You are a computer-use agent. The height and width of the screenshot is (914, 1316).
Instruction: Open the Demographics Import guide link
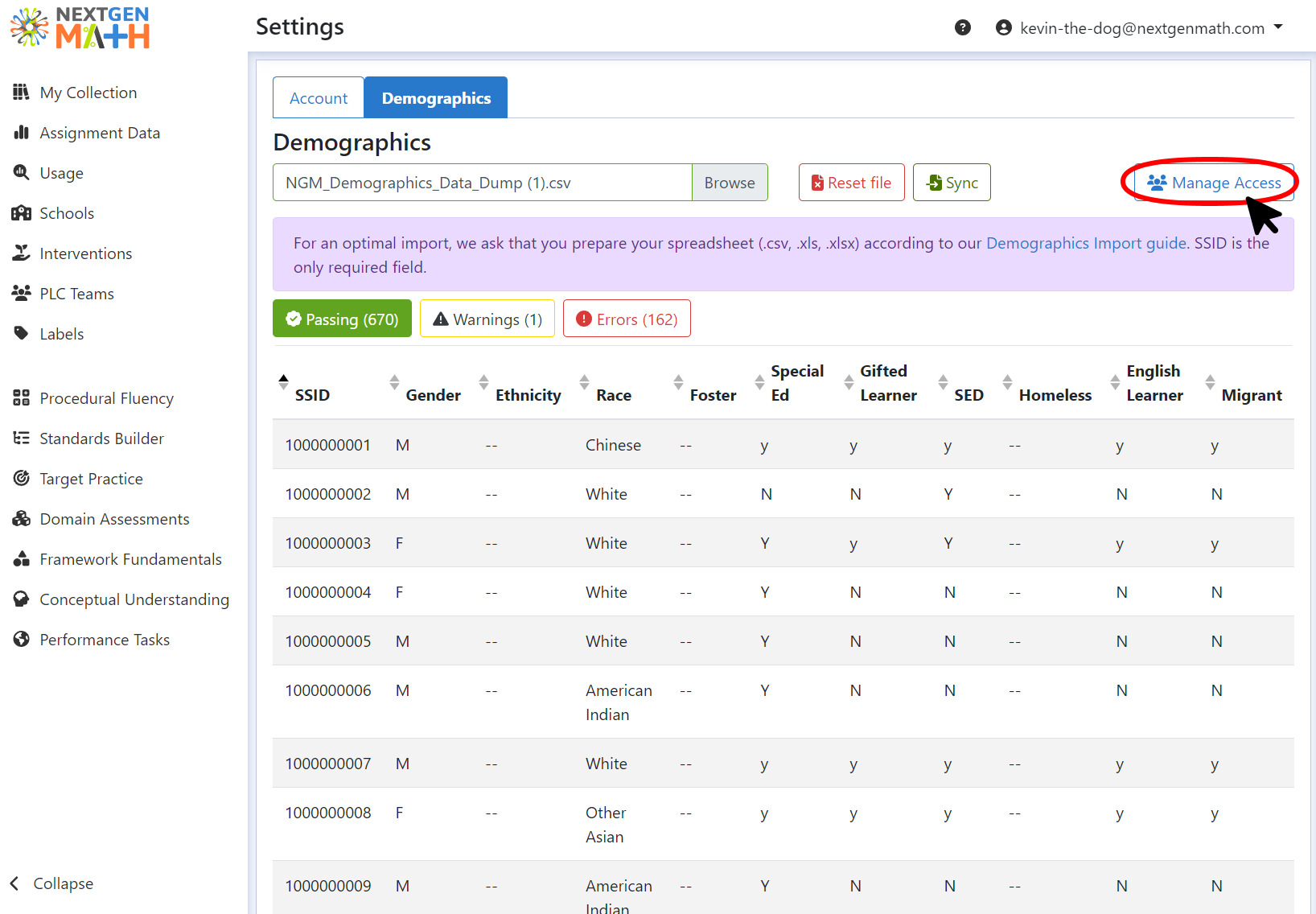pos(1087,243)
